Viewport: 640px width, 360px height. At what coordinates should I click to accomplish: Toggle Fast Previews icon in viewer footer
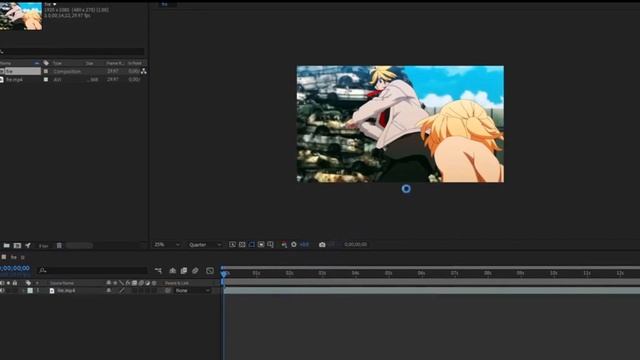[232, 244]
